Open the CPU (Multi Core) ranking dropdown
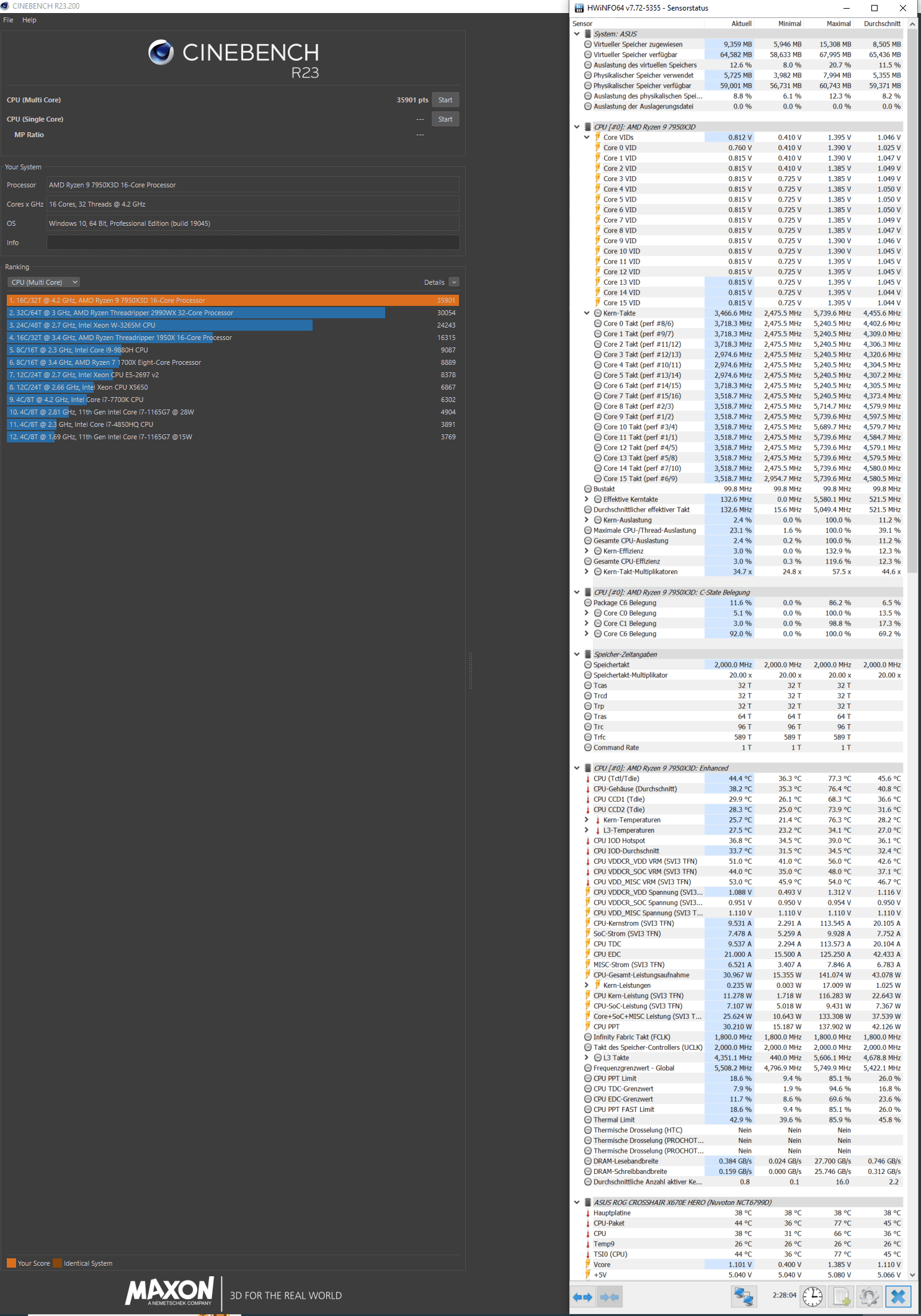The height and width of the screenshot is (1316, 921). tap(43, 282)
